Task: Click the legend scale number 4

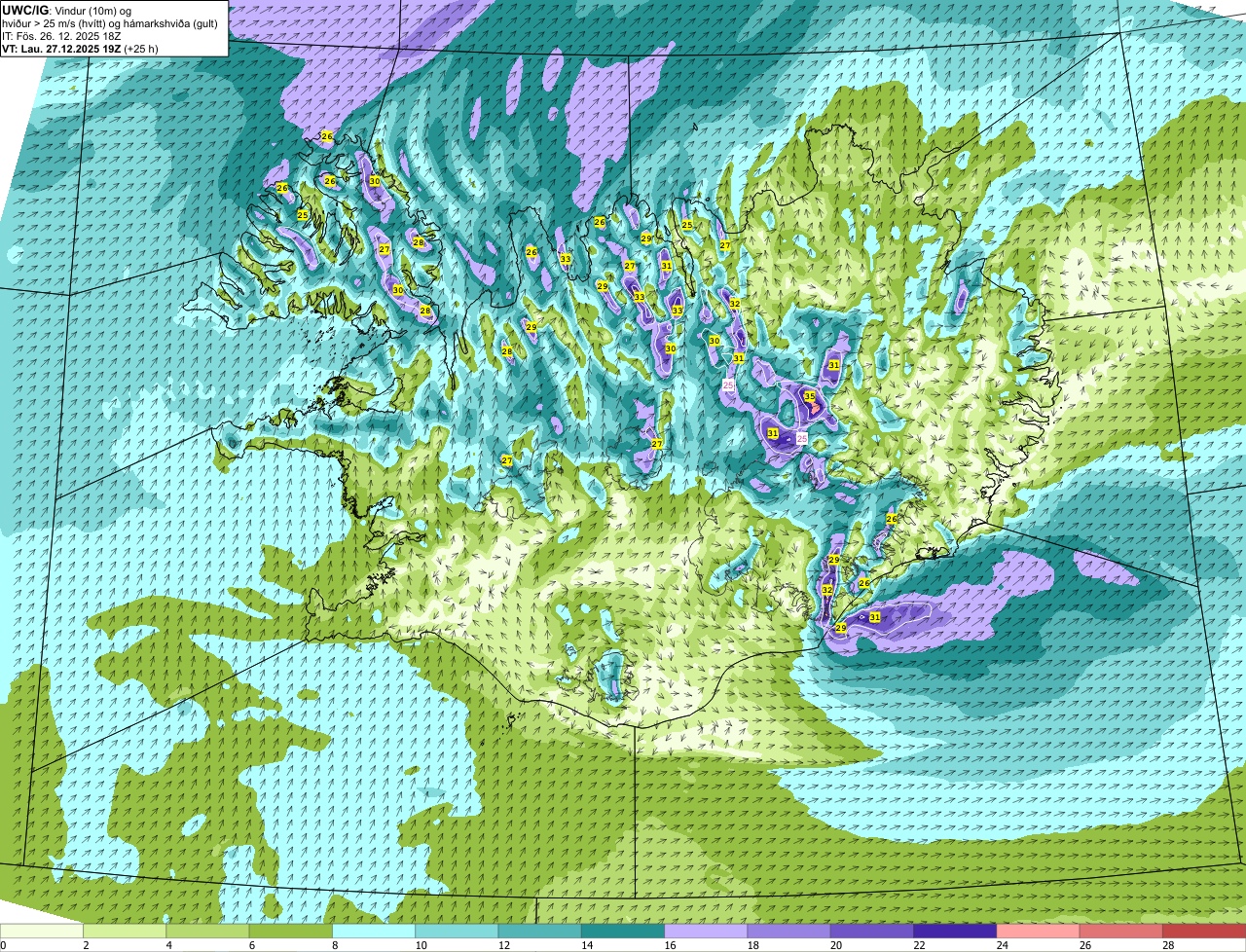Action: coord(168,945)
